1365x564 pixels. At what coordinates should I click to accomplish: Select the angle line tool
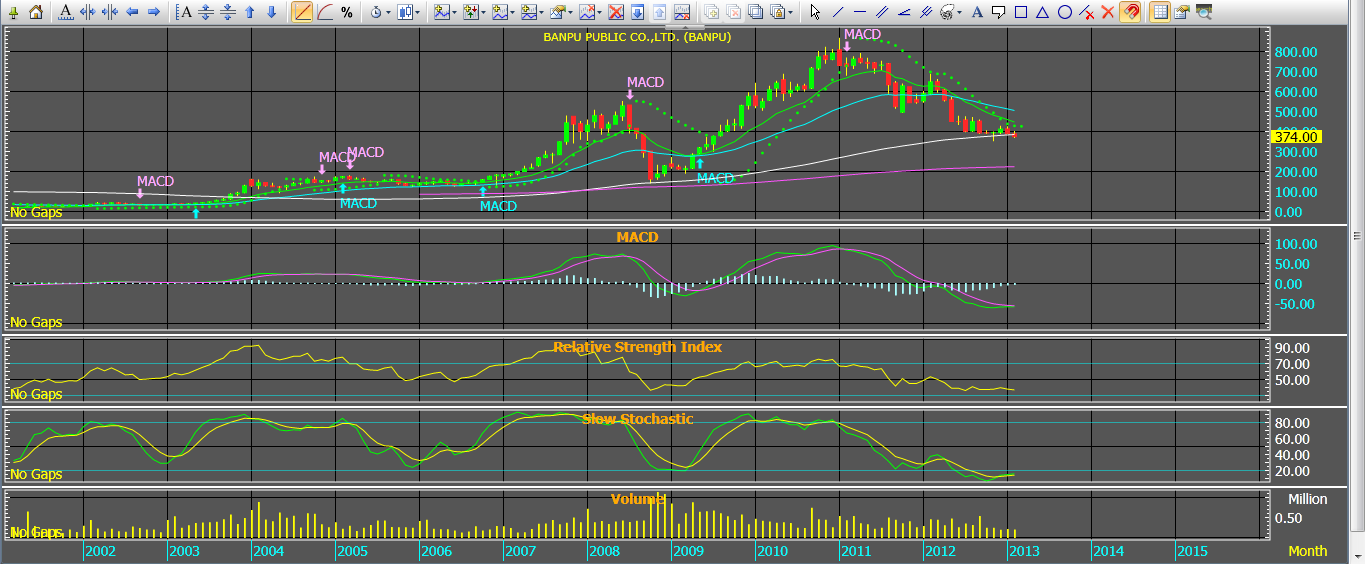coord(904,12)
